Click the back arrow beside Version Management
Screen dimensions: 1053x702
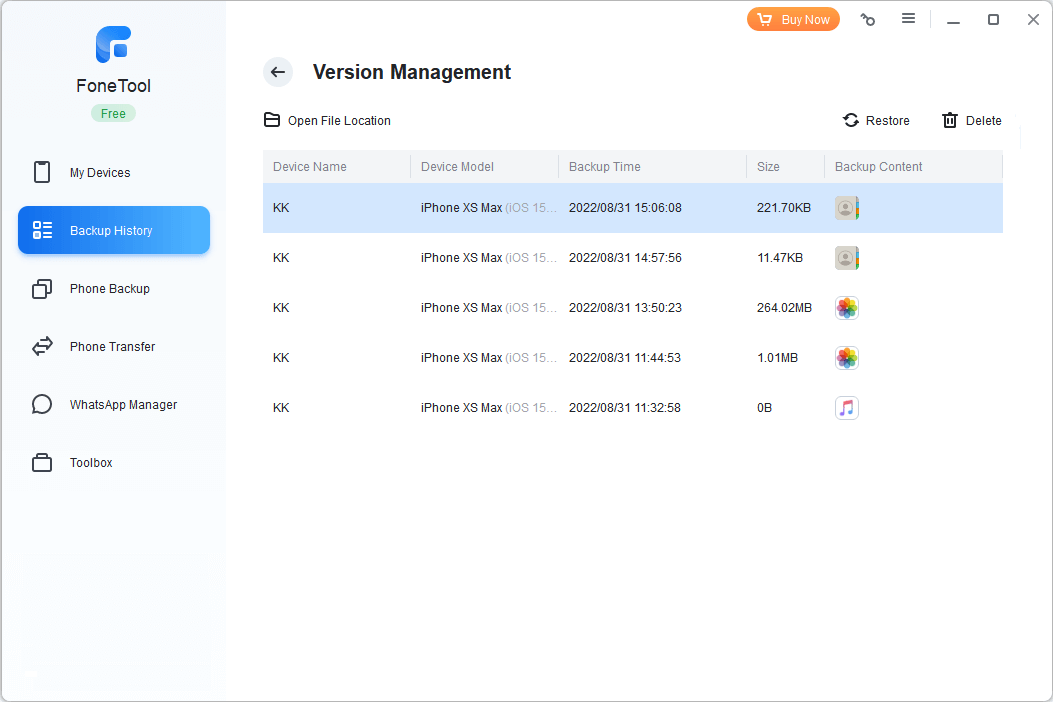[x=278, y=72]
